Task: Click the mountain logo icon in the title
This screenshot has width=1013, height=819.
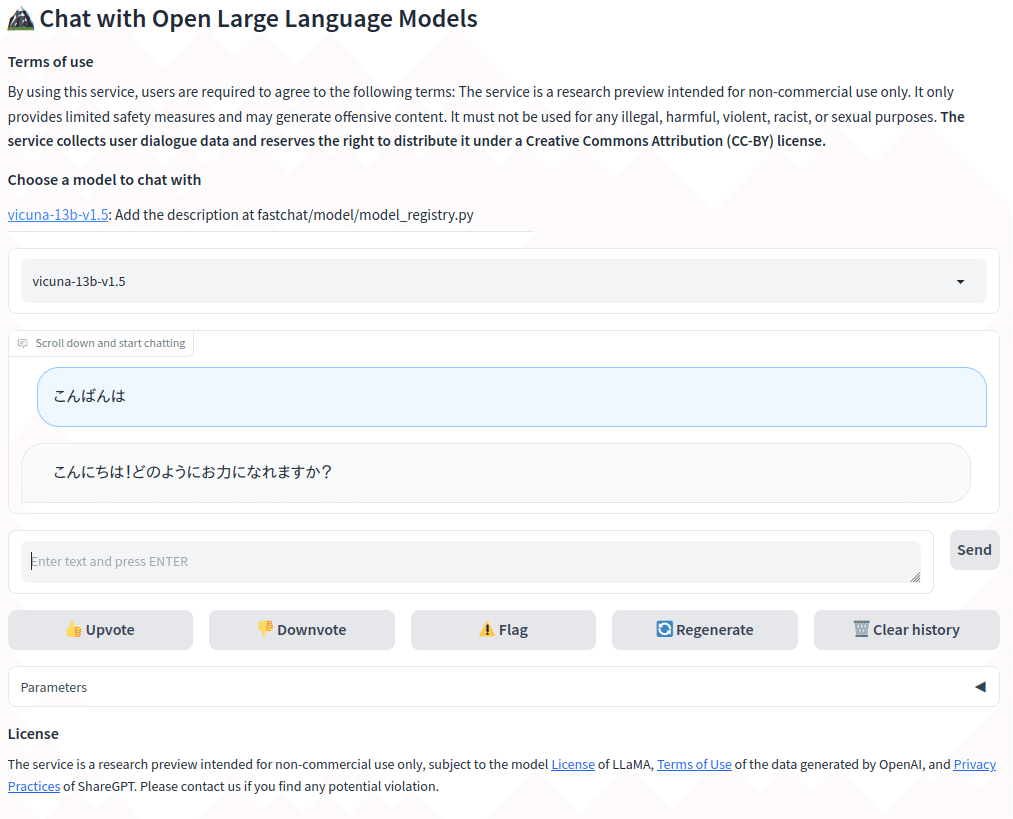Action: click(x=21, y=19)
